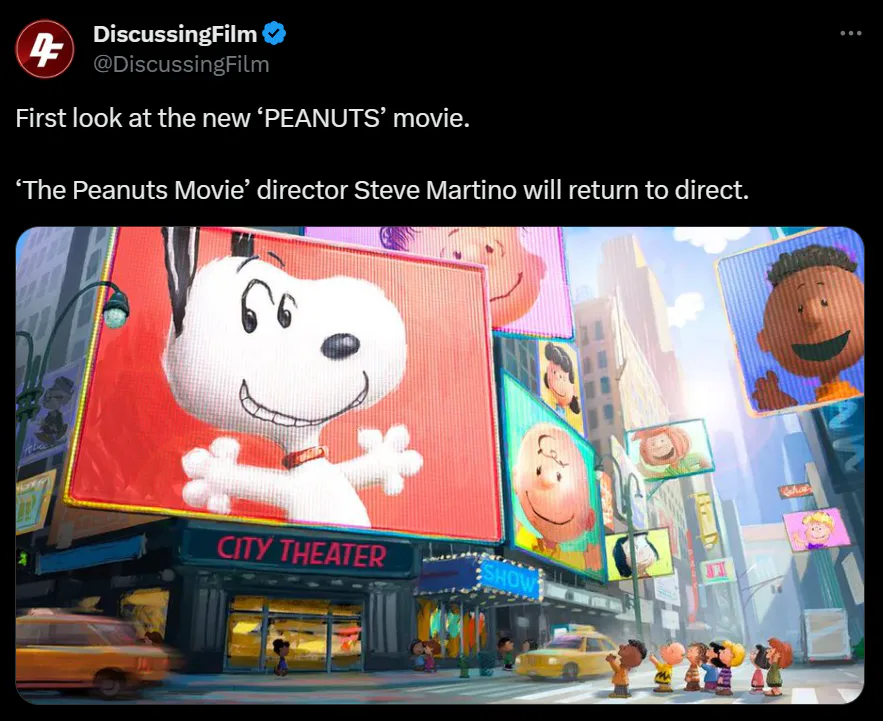Click the Marcie billboard on yellow screen
Viewport: 883px width, 721px height.
point(639,555)
